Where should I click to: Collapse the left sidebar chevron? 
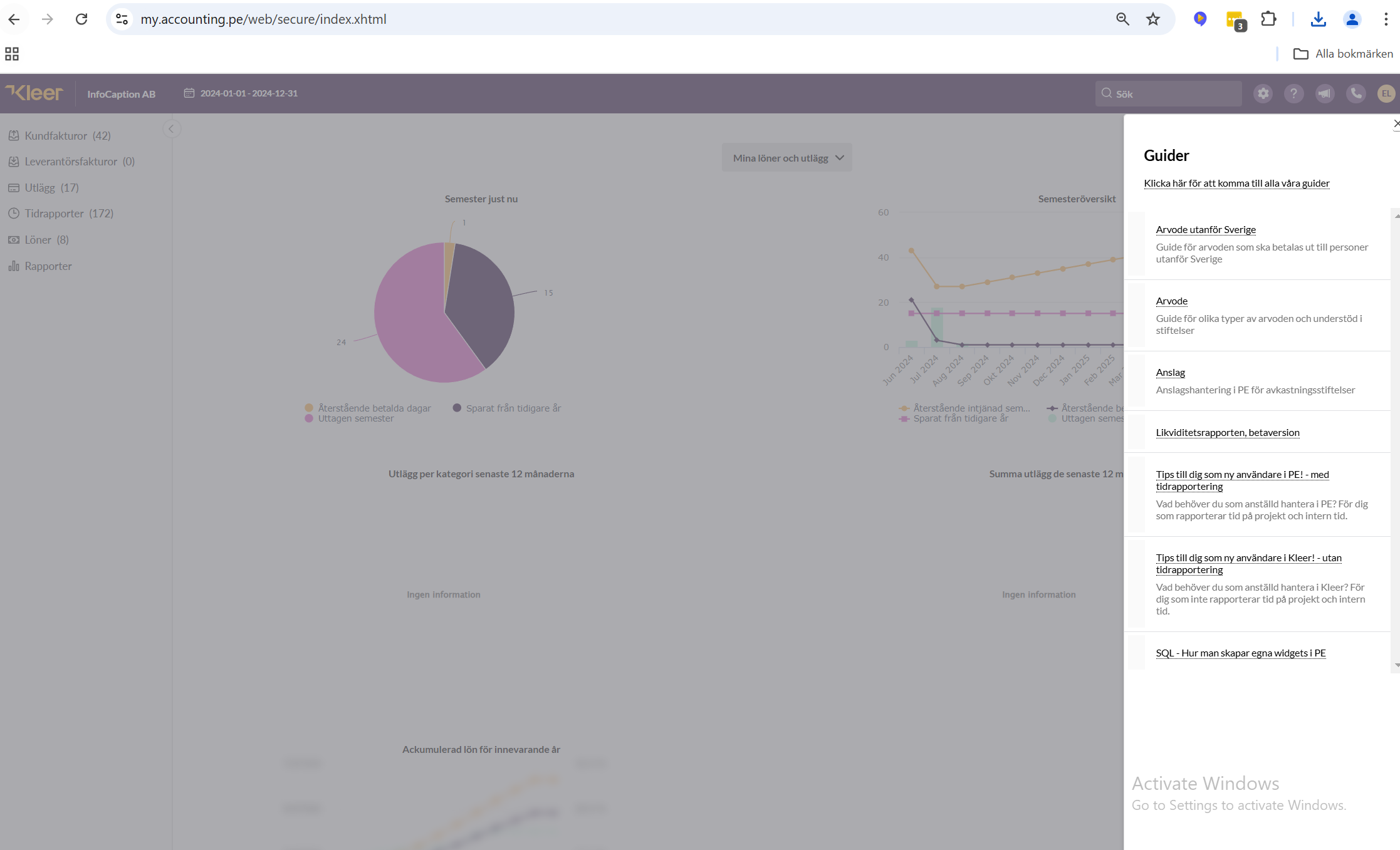pyautogui.click(x=171, y=129)
